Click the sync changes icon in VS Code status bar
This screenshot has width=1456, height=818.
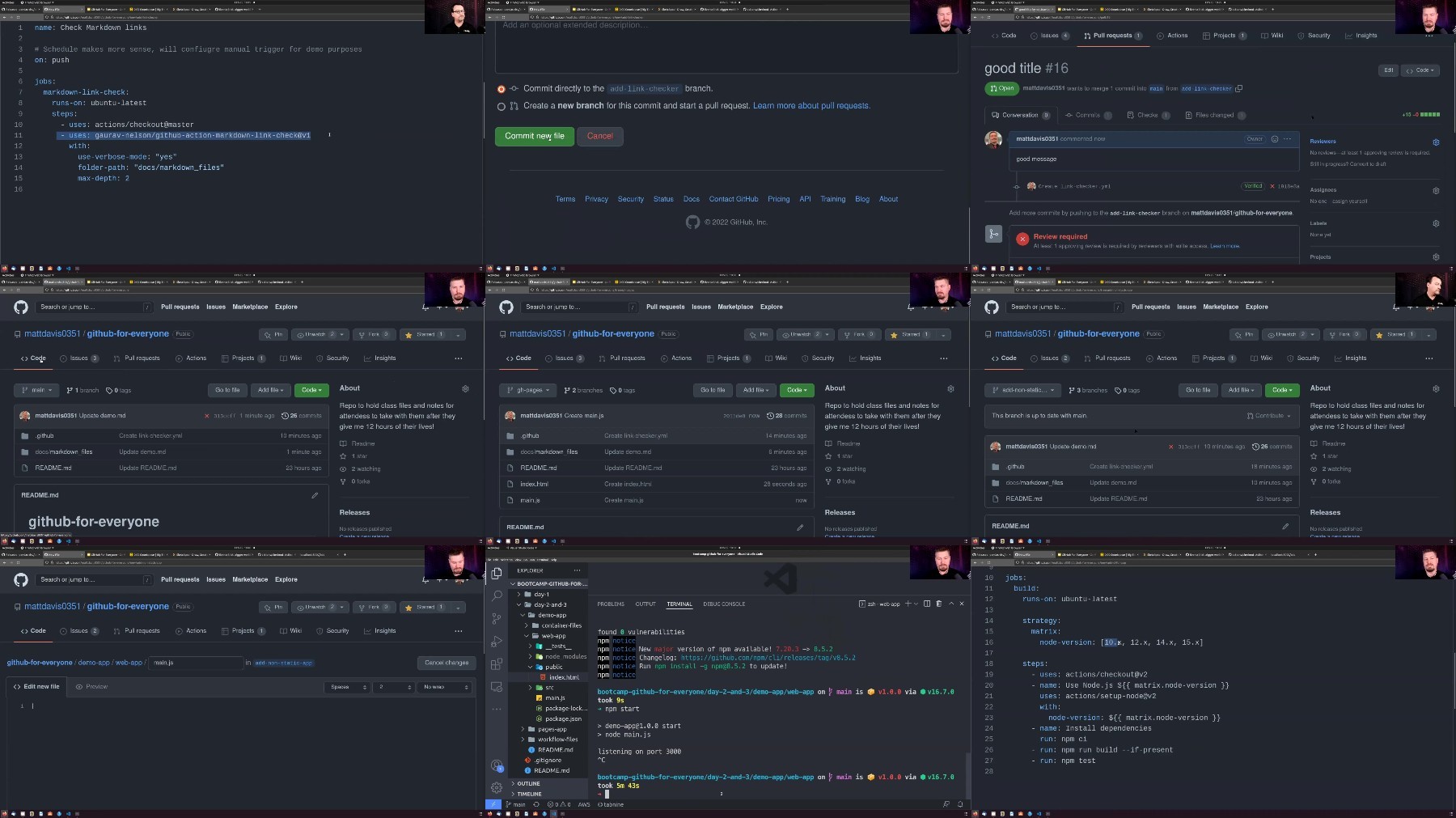[535, 804]
